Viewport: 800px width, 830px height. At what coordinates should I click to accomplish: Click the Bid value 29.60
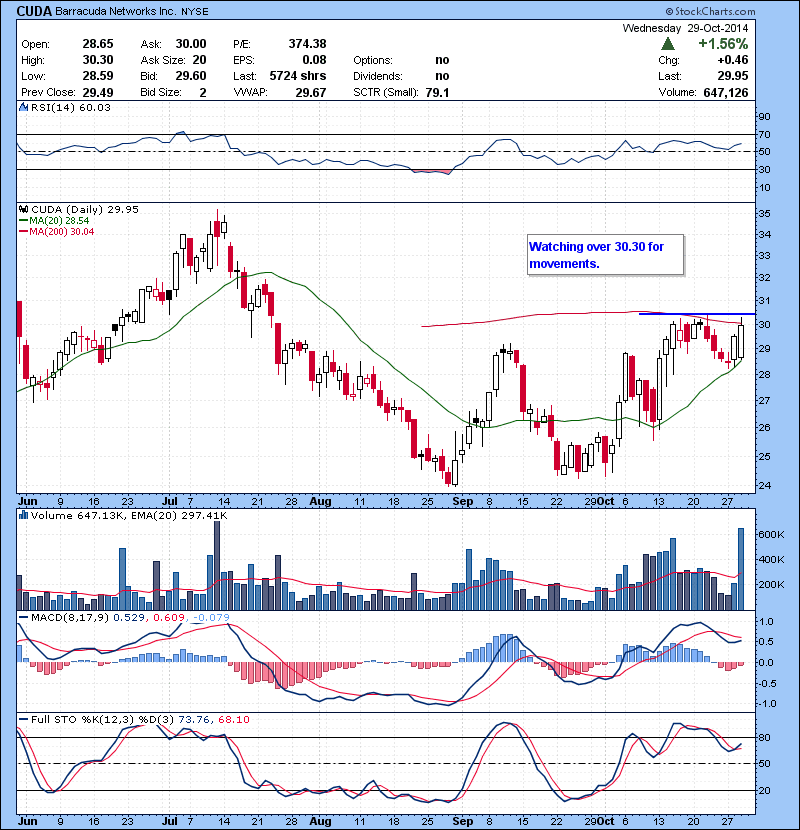191,76
